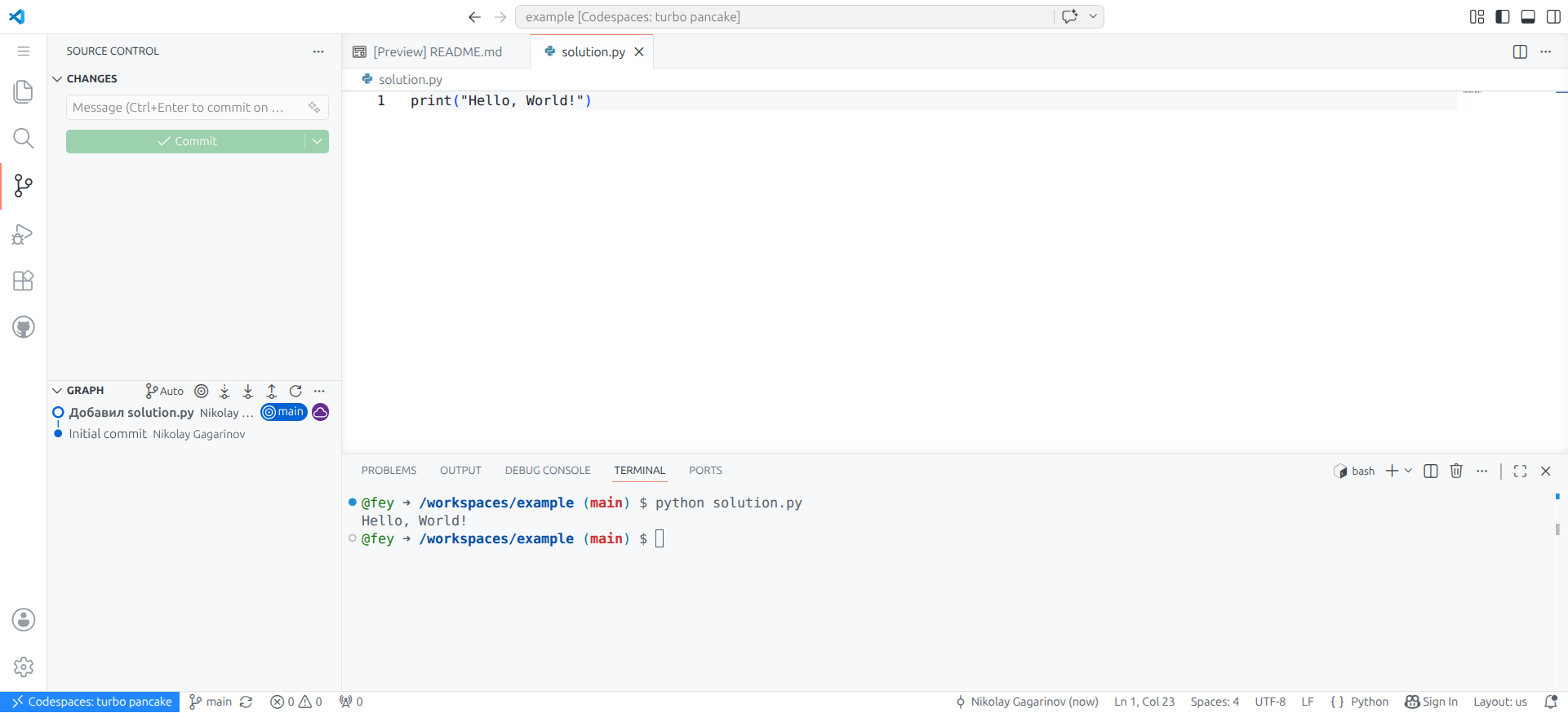Open the hamburger application menu
The image size is (1568, 713).
pos(24,51)
